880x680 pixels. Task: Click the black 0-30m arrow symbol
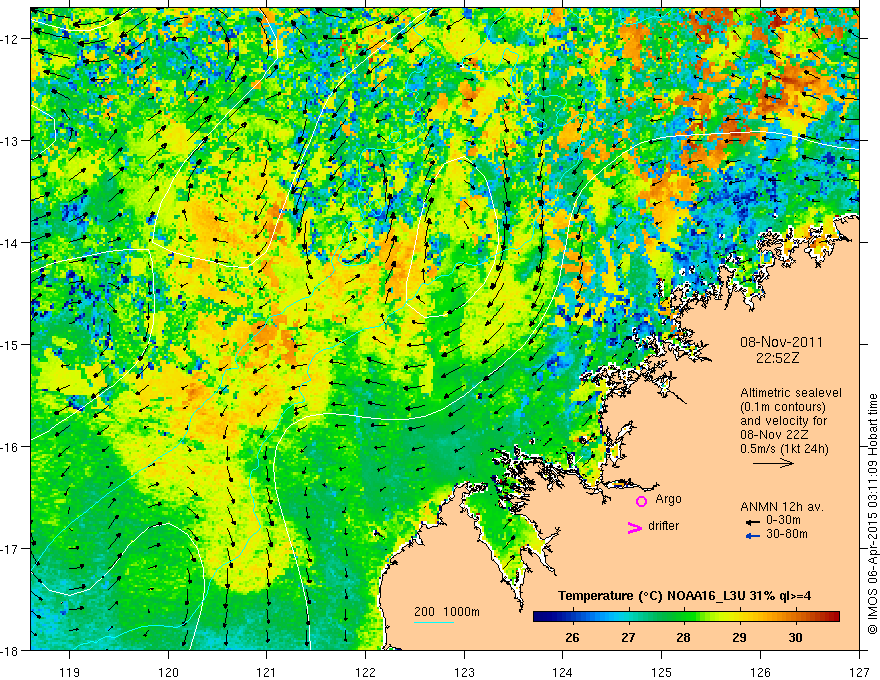point(753,522)
